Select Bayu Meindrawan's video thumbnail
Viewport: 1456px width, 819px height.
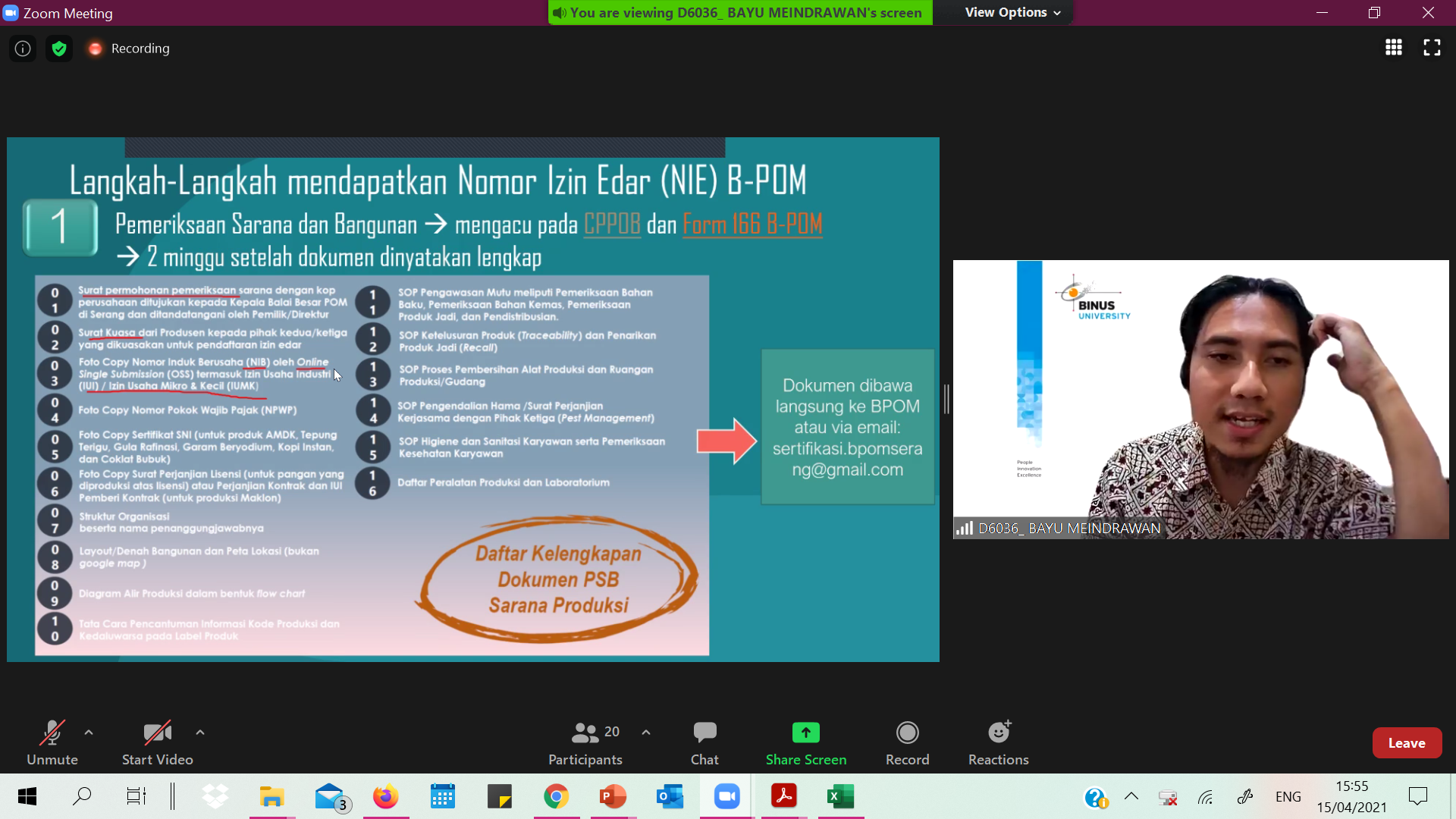pos(1200,400)
